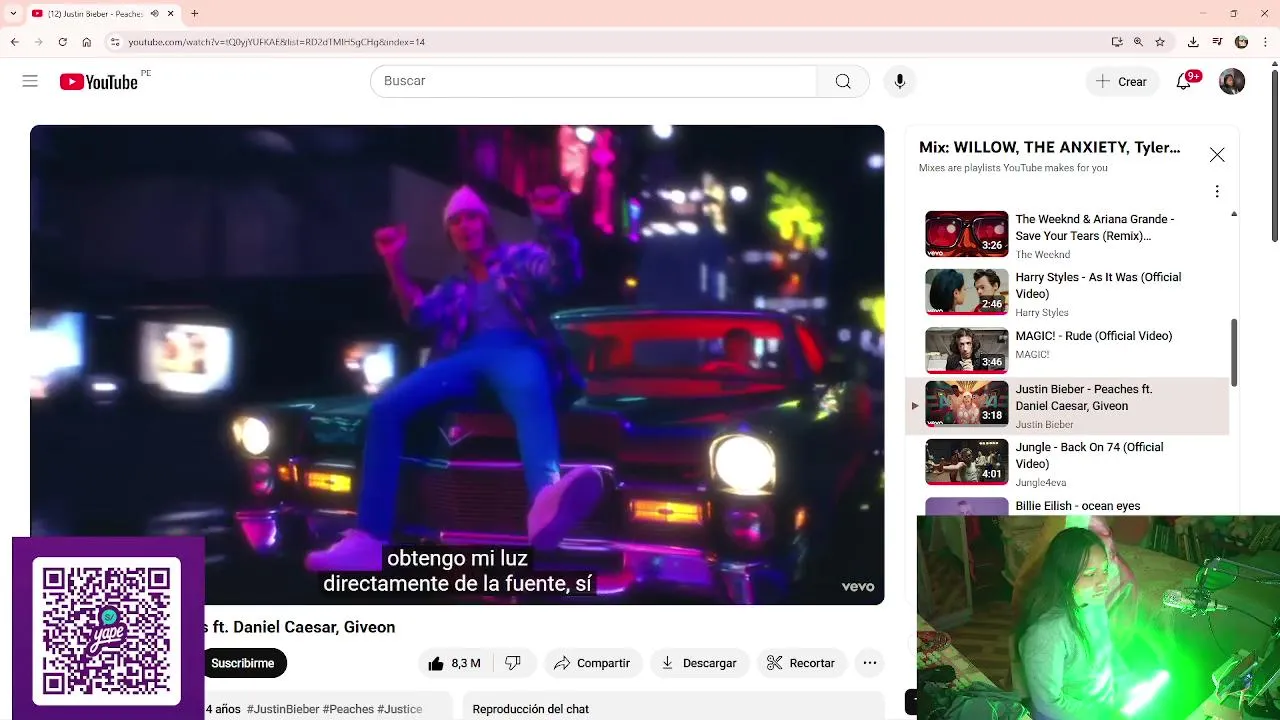Open the #Justice hashtag link
This screenshot has width=1280, height=720.
pos(400,709)
